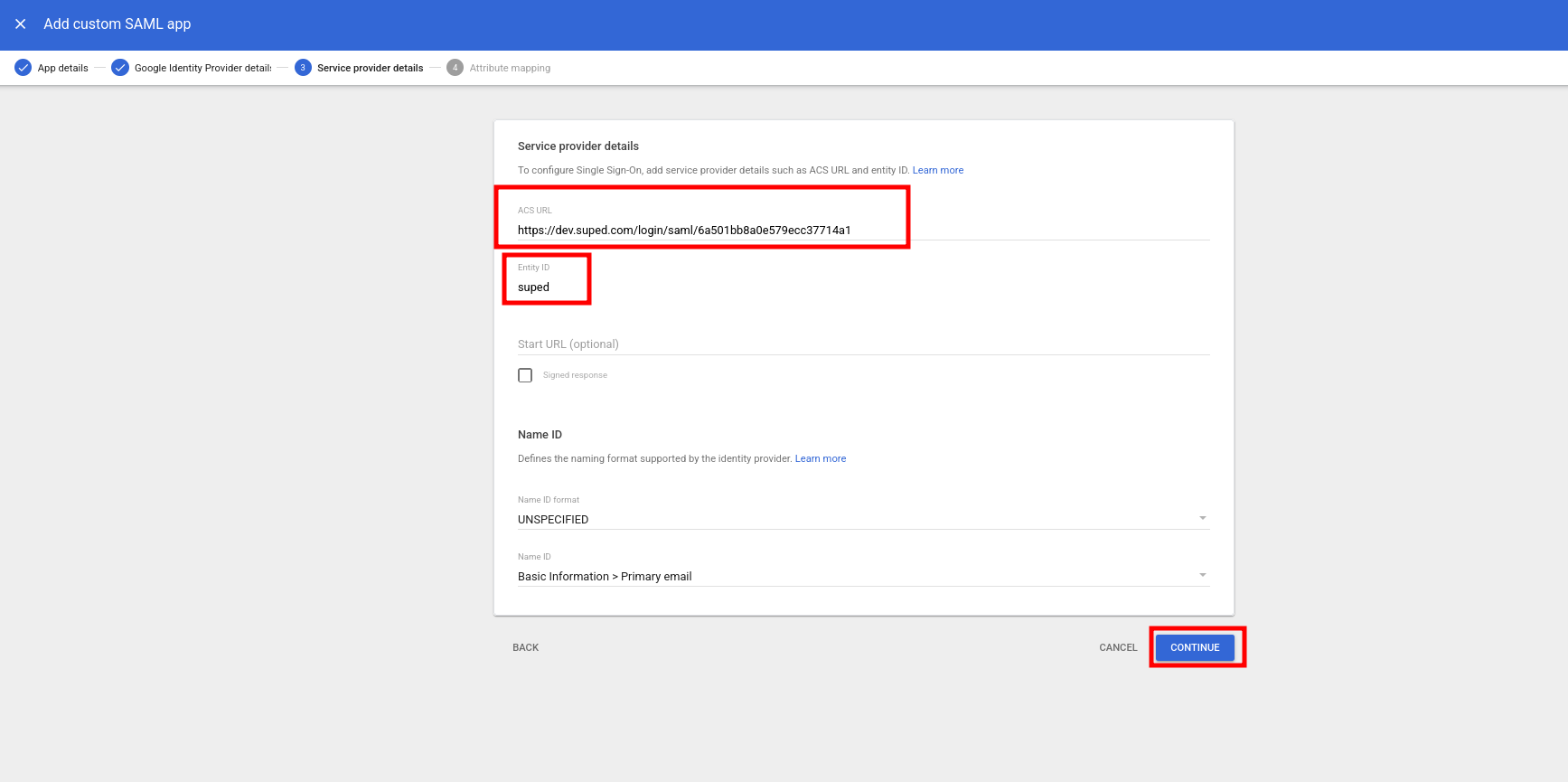Select the Attribute mapping step

pyautogui.click(x=510, y=68)
